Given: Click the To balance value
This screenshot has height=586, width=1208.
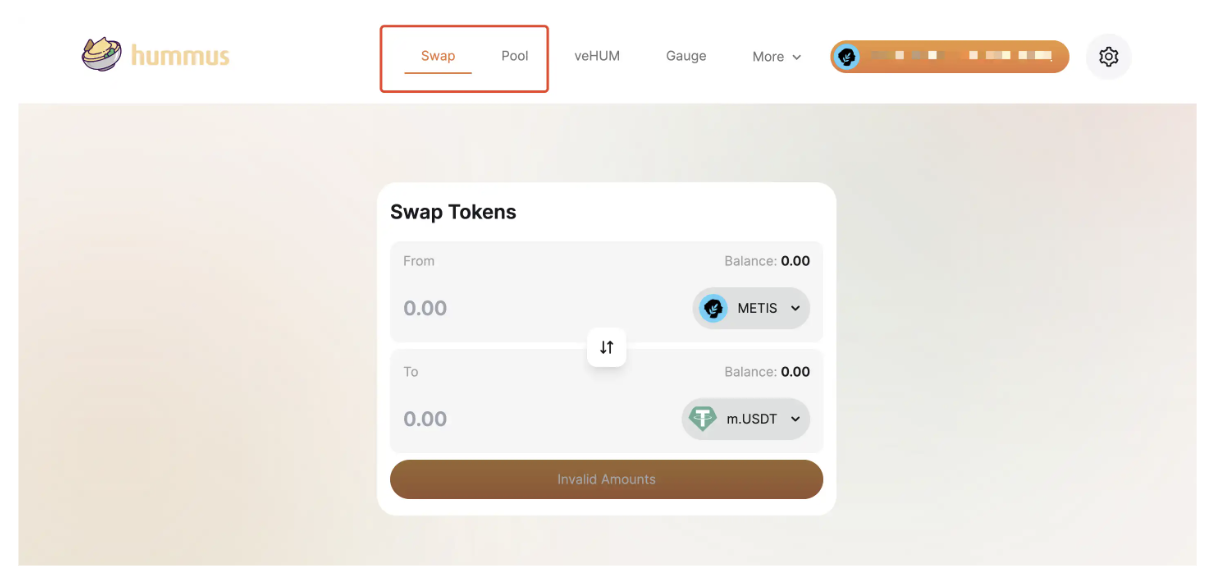Looking at the screenshot, I should coord(795,372).
